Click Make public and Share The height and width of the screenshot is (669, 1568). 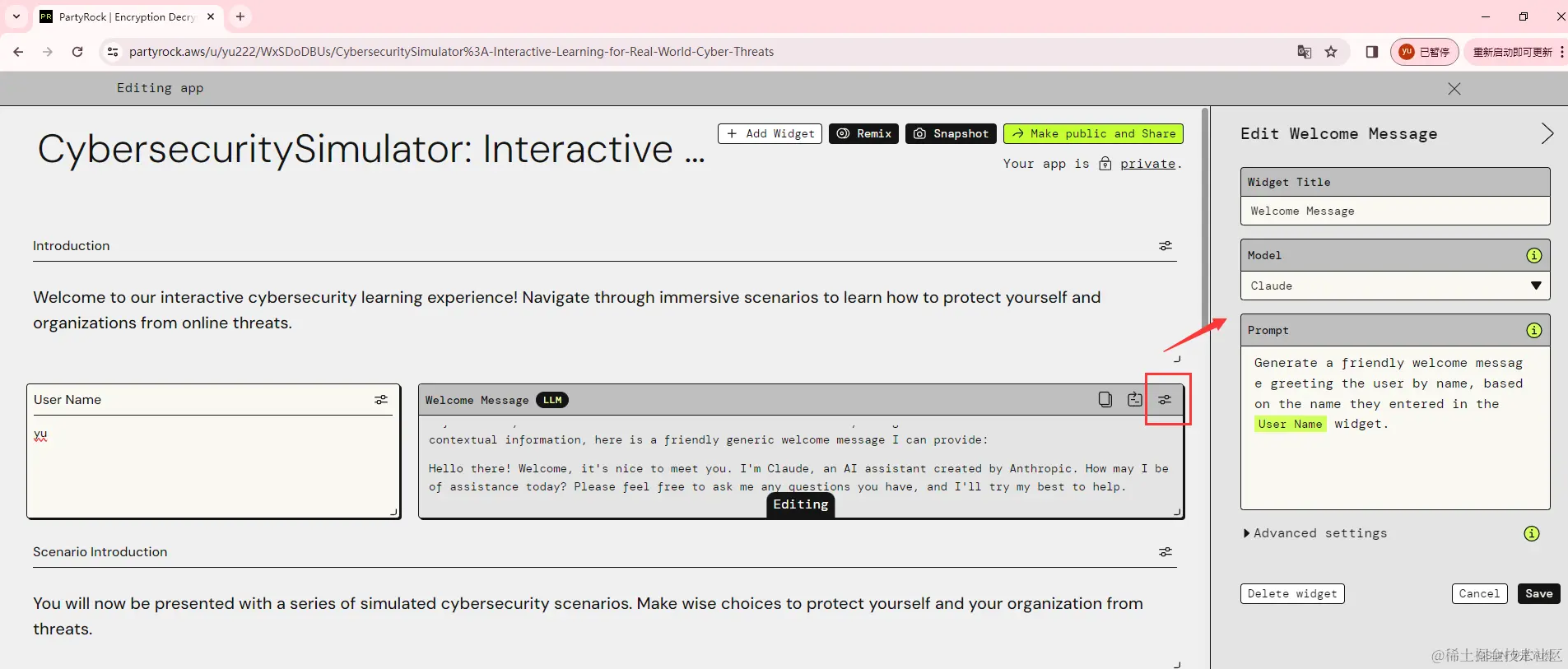click(1093, 133)
